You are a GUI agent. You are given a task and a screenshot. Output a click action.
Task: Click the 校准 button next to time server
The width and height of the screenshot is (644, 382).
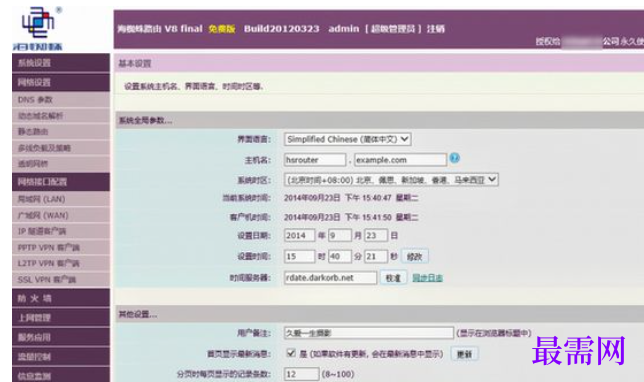pos(393,278)
